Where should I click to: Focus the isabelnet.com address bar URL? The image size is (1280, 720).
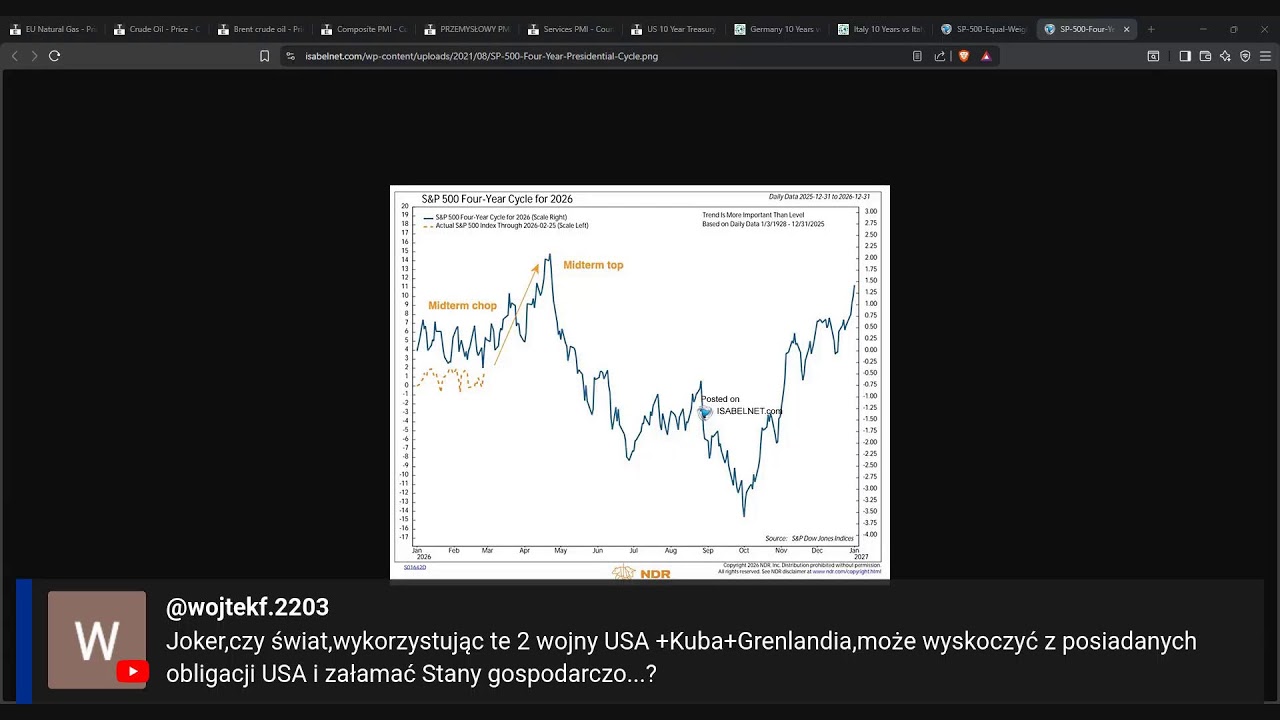tap(481, 56)
